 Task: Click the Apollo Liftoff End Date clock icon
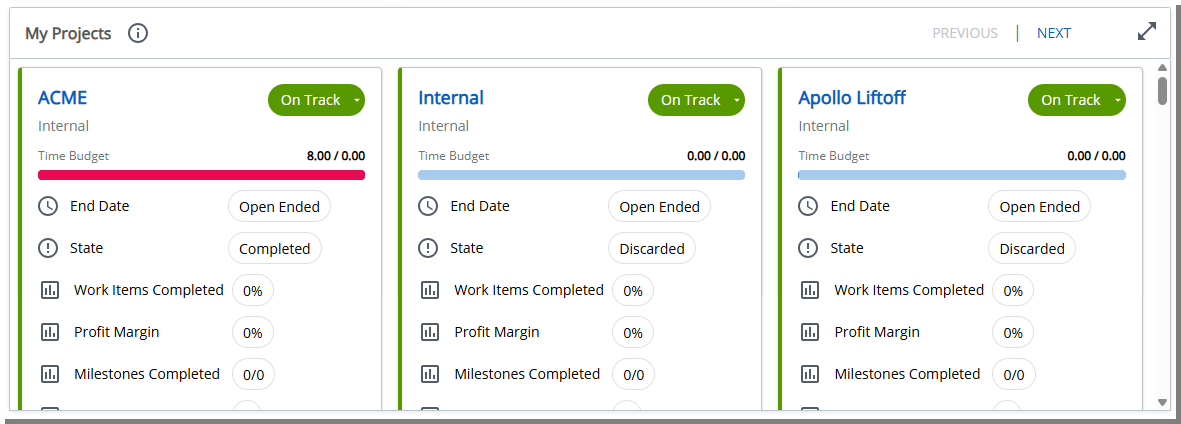pyautogui.click(x=809, y=207)
